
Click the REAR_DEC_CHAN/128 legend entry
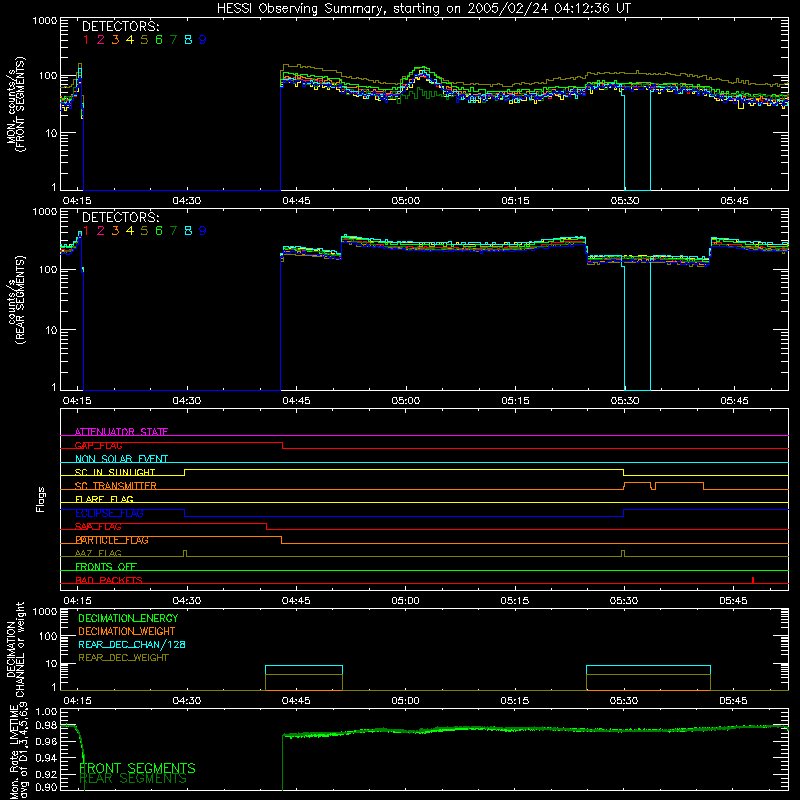pos(132,644)
